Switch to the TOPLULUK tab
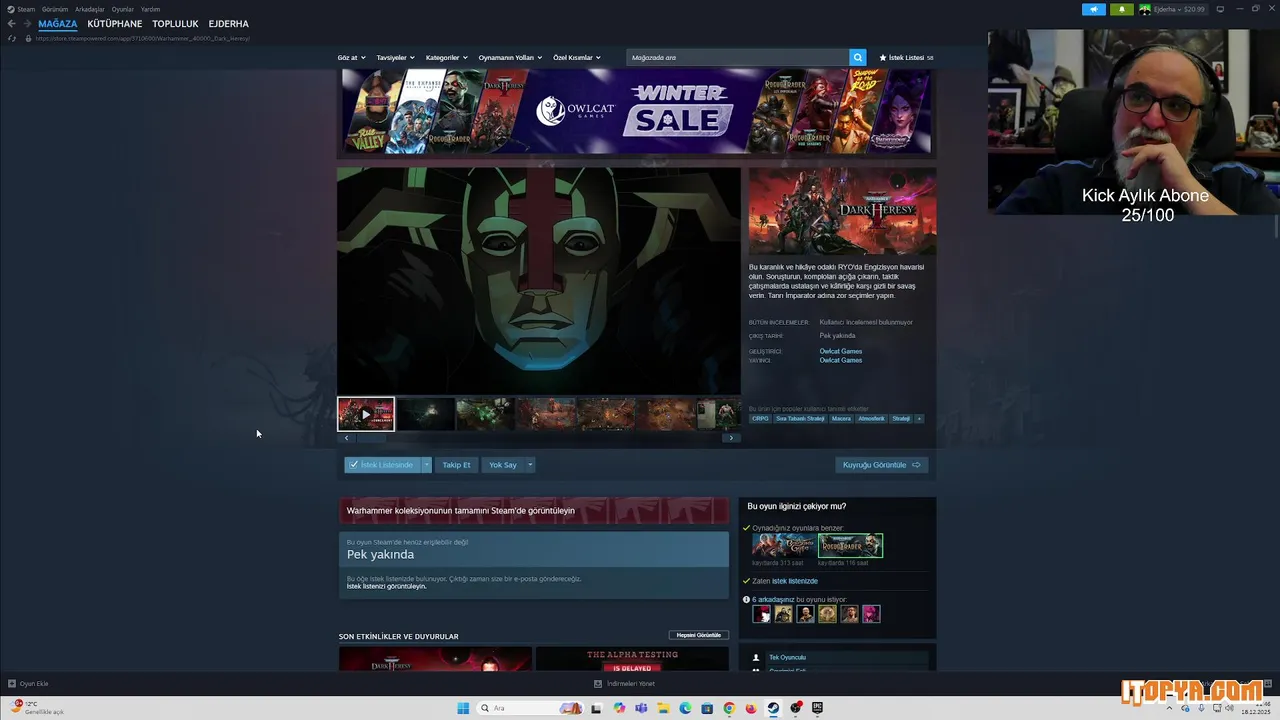The height and width of the screenshot is (720, 1280). tap(175, 24)
